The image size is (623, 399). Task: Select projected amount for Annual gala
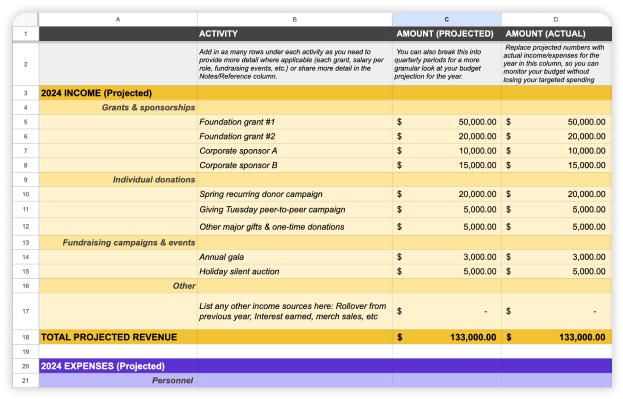[447, 257]
